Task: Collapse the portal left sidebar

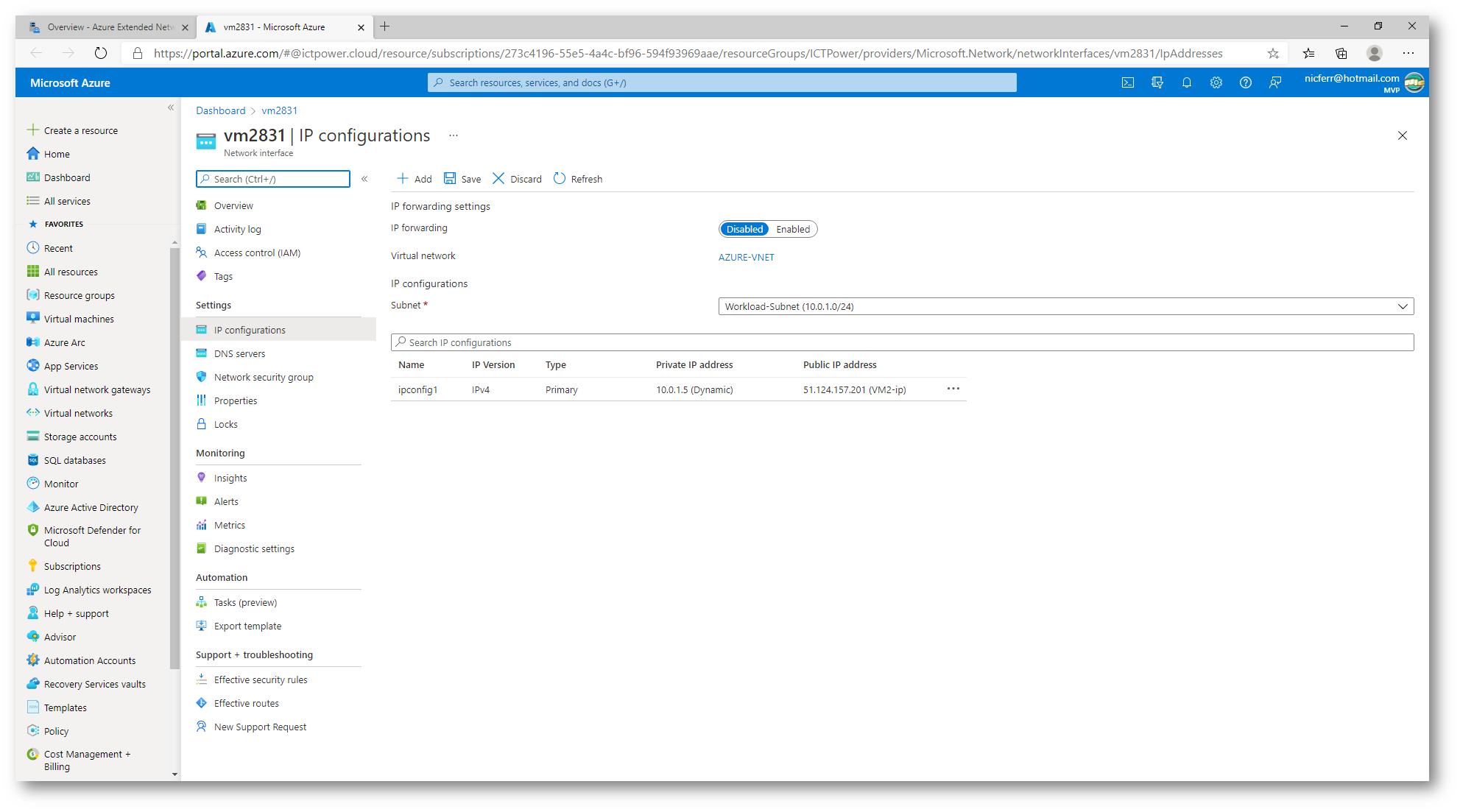Action: pos(171,108)
